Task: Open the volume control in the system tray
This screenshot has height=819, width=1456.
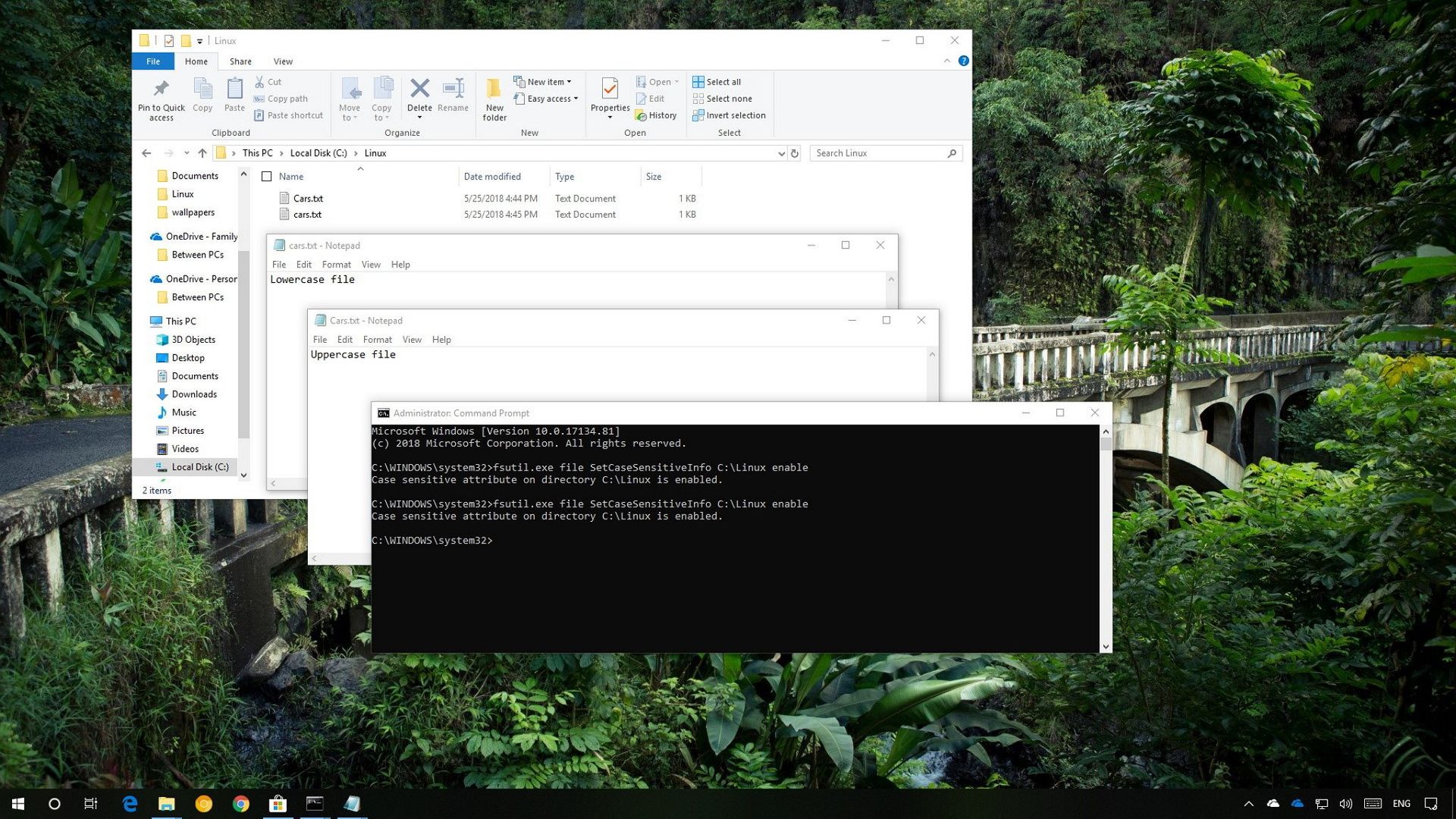Action: (1345, 803)
